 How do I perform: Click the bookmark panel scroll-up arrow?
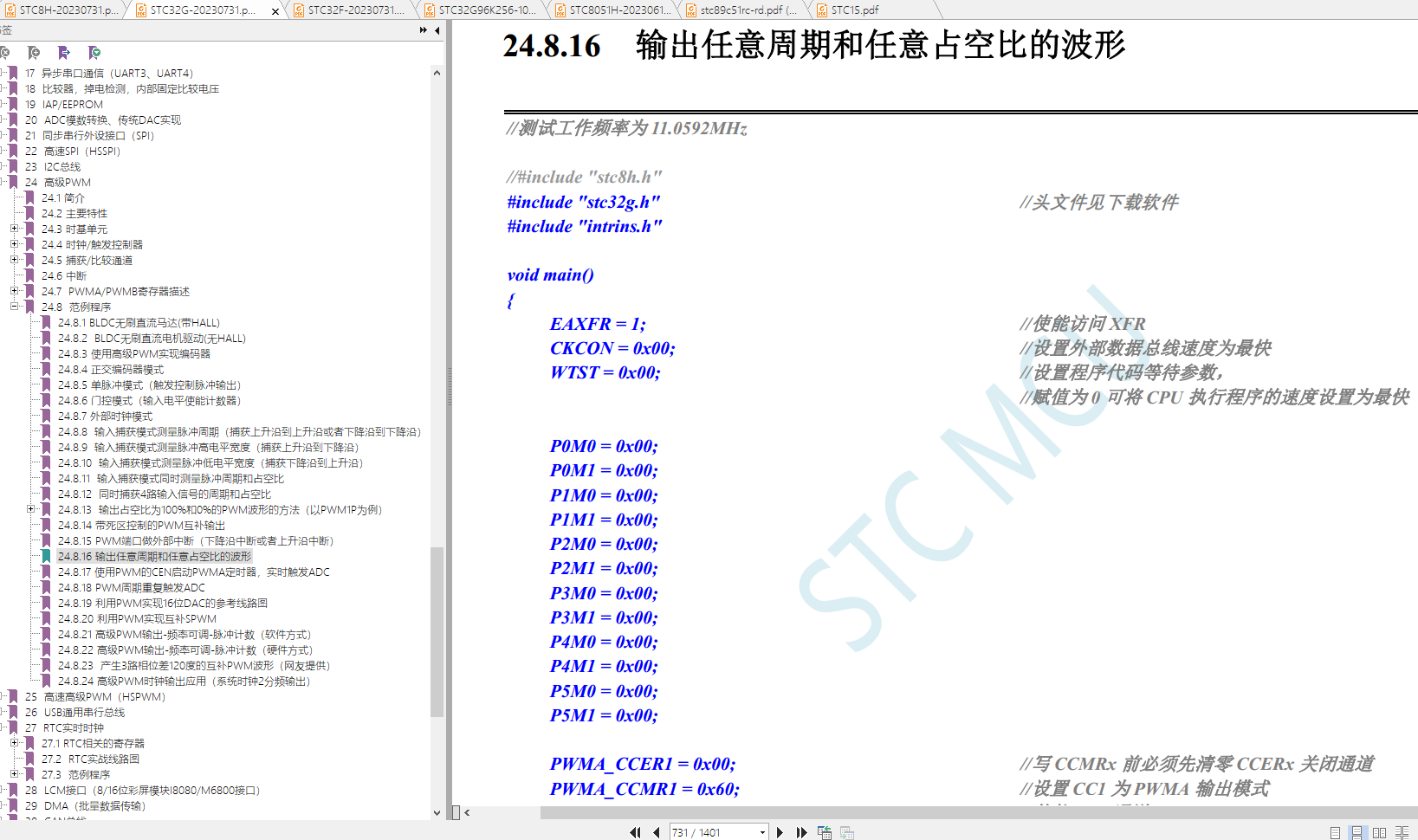437,73
